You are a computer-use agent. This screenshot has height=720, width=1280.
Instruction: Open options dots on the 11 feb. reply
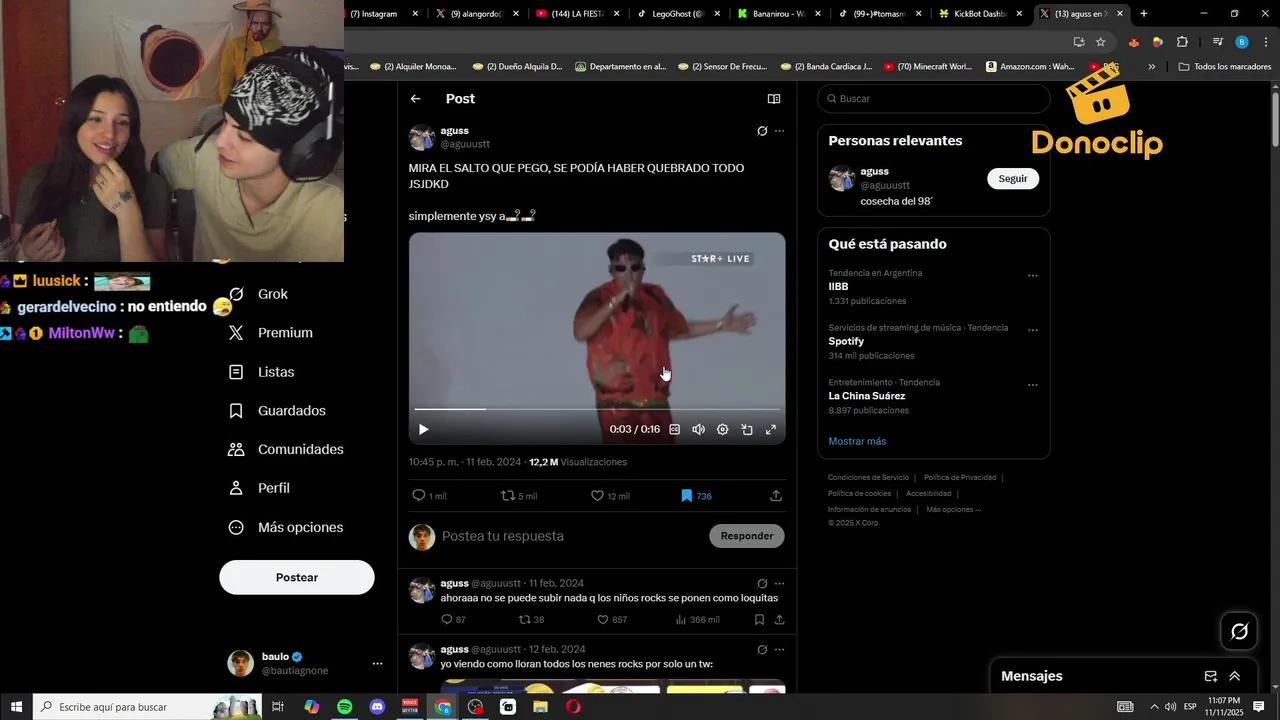pyautogui.click(x=779, y=584)
